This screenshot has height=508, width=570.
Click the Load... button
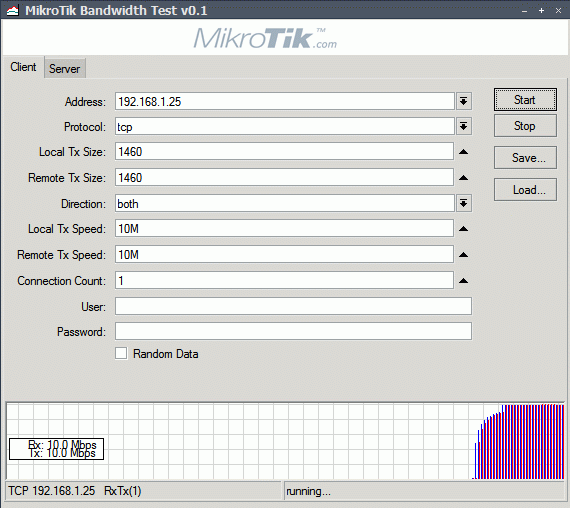(525, 189)
